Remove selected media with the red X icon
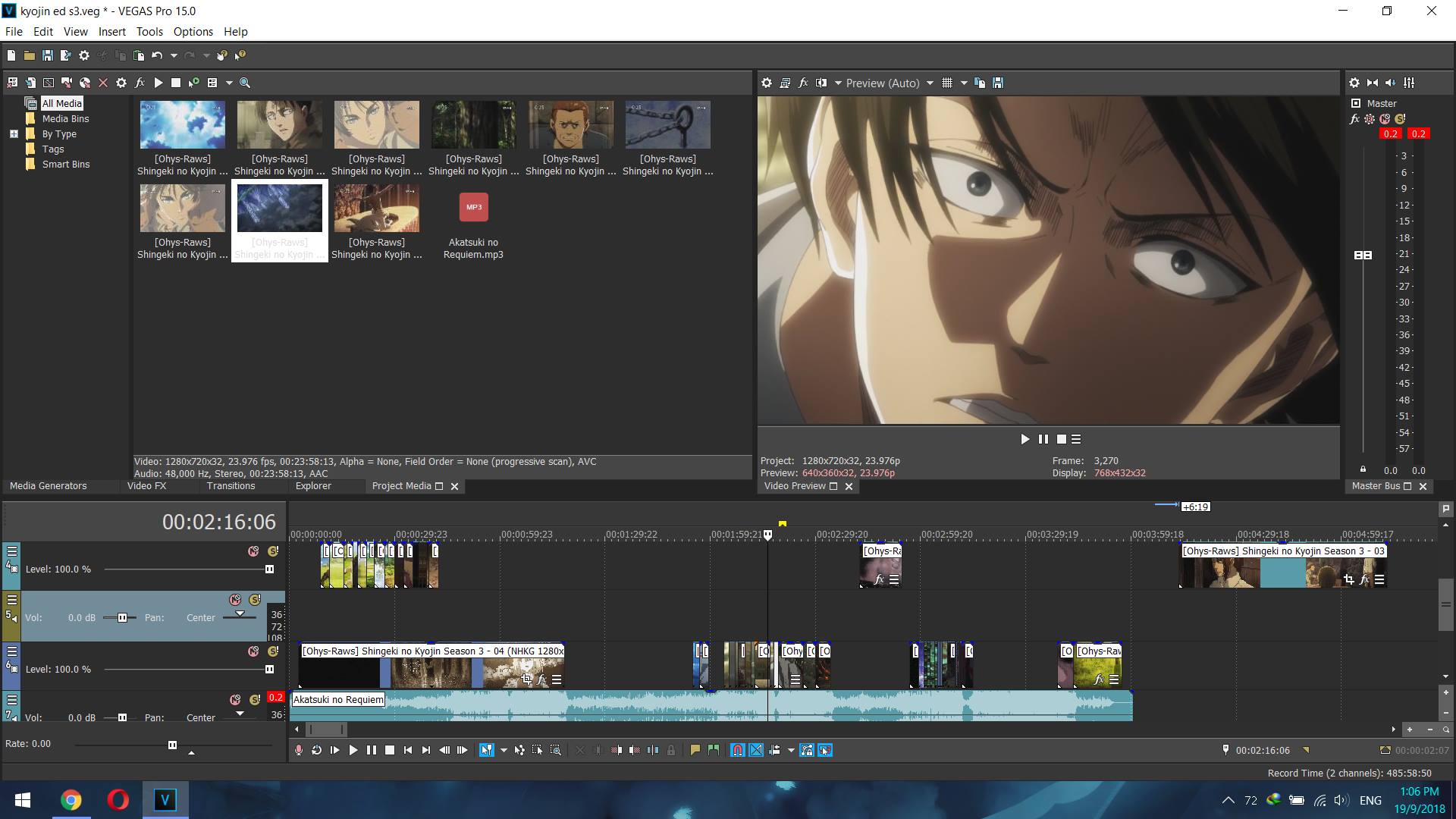The height and width of the screenshot is (819, 1456). pyautogui.click(x=103, y=83)
